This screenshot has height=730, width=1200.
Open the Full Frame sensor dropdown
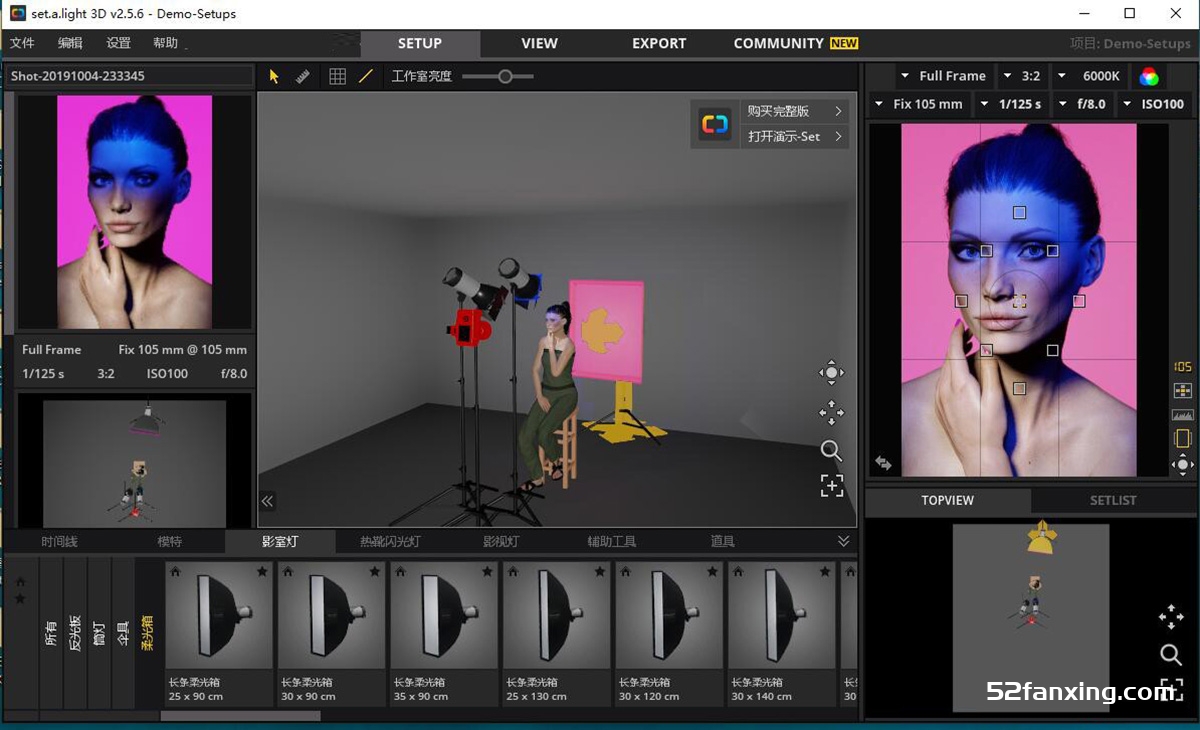[x=944, y=76]
